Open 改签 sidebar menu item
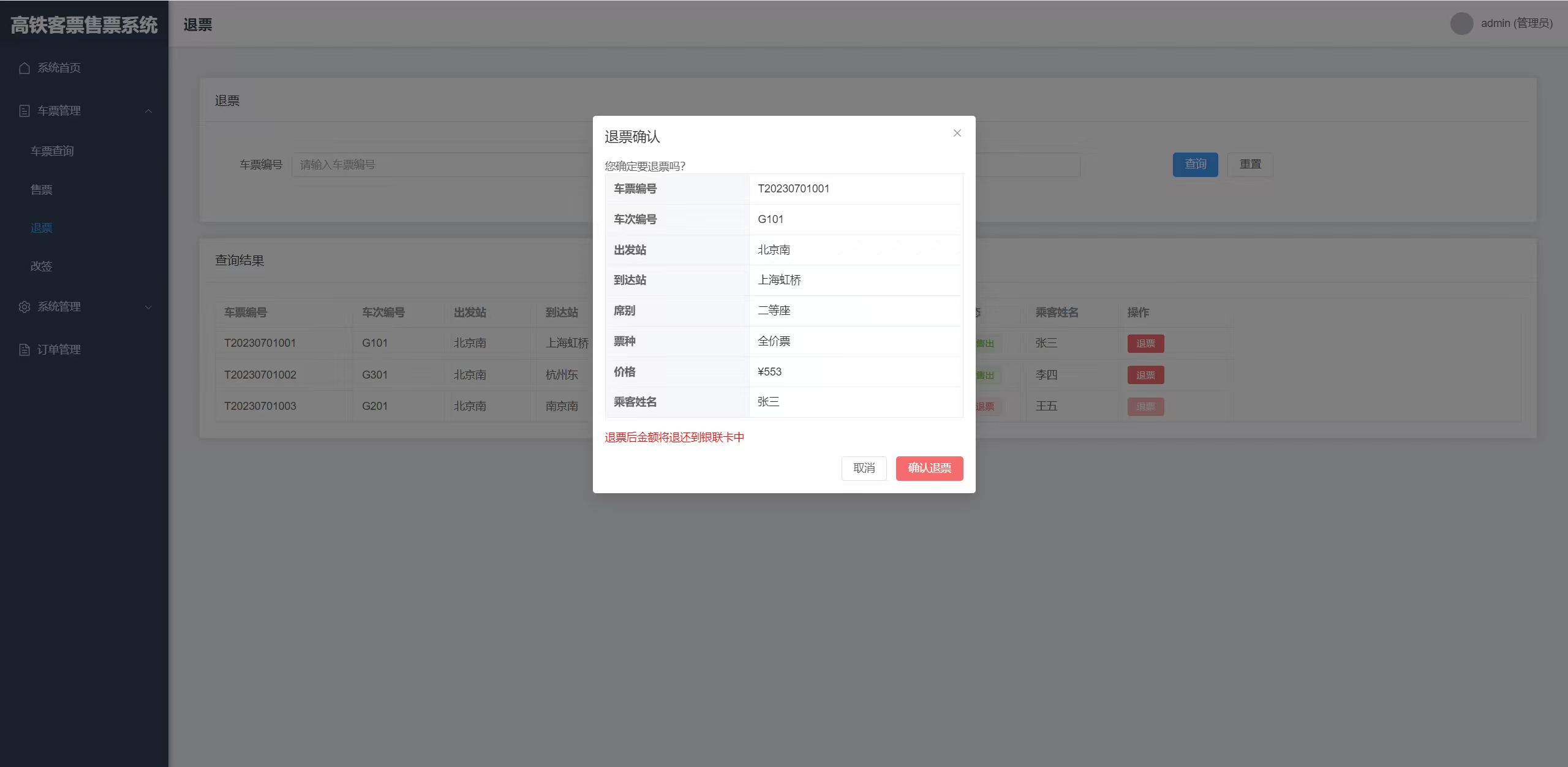This screenshot has height=767, width=1568. (42, 266)
